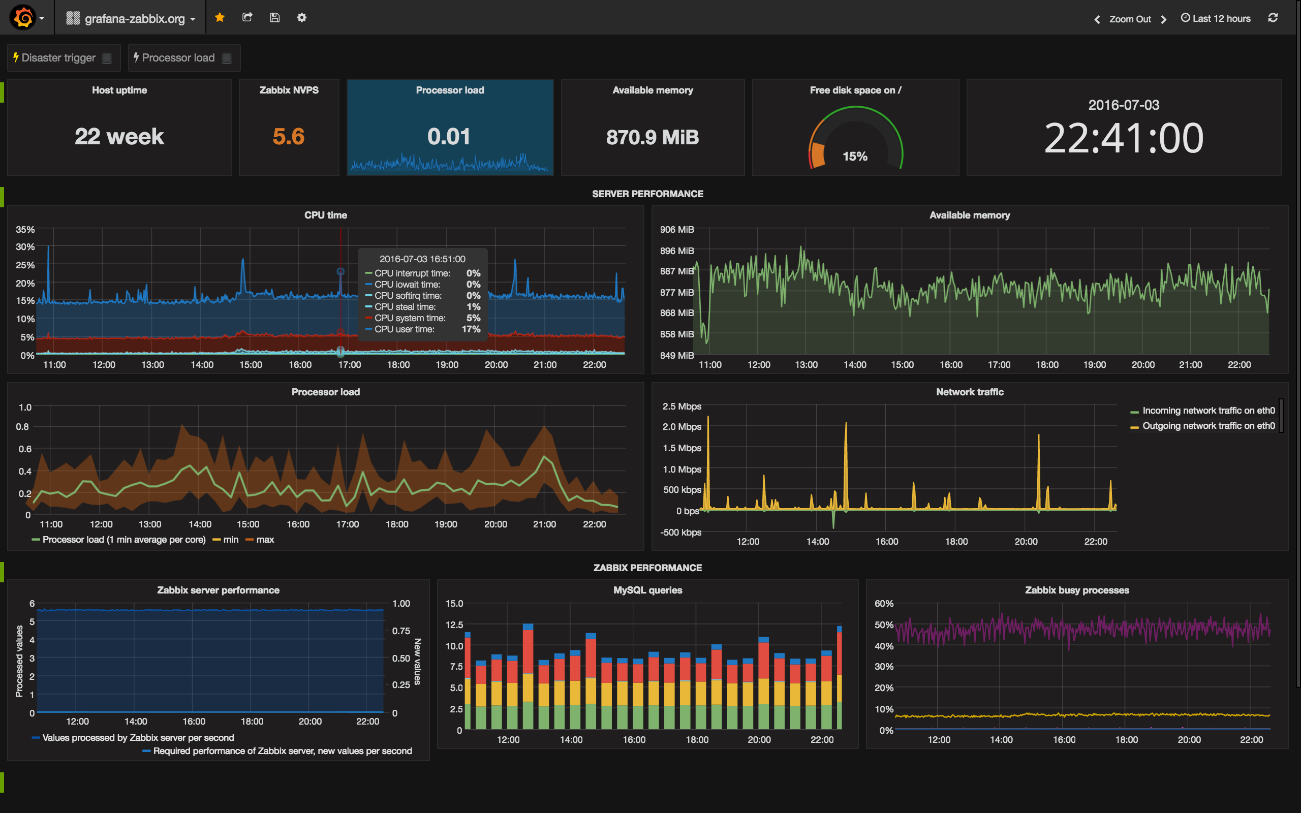1301x813 pixels.
Task: Click the Free disk space gauge
Action: [x=854, y=140]
